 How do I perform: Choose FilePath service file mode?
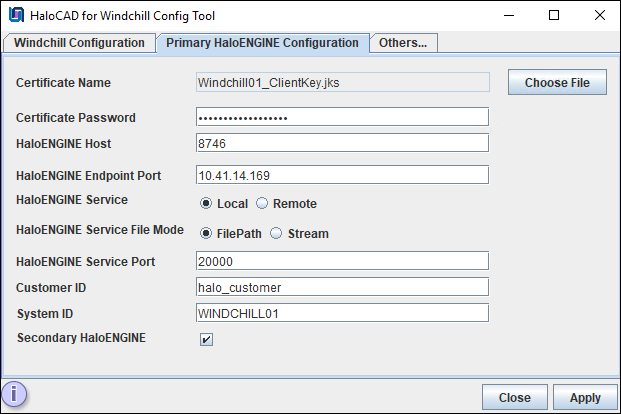click(206, 234)
